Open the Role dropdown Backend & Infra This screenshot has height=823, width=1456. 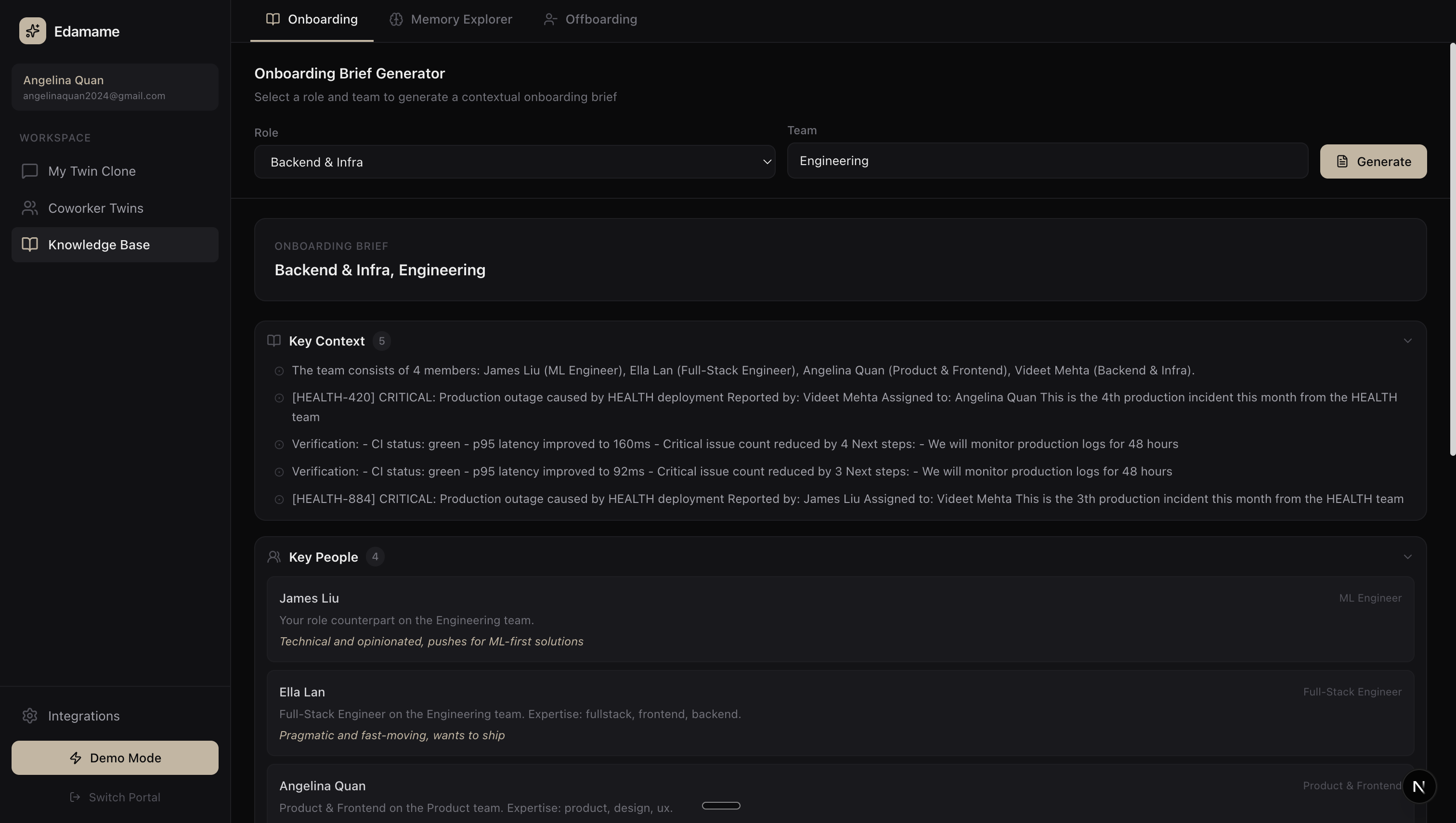[514, 162]
